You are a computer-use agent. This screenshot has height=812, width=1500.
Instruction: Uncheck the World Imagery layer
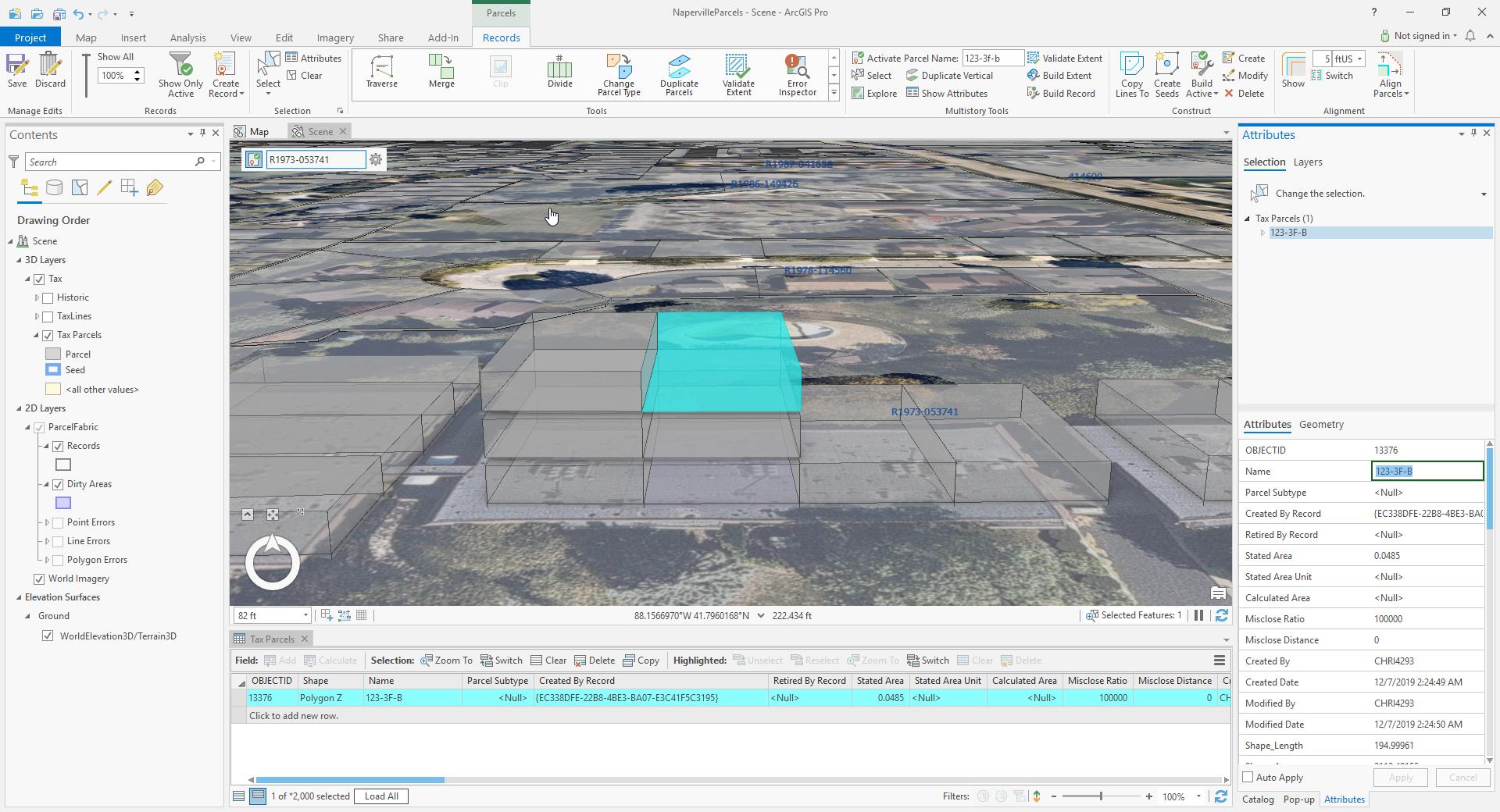pyautogui.click(x=38, y=579)
